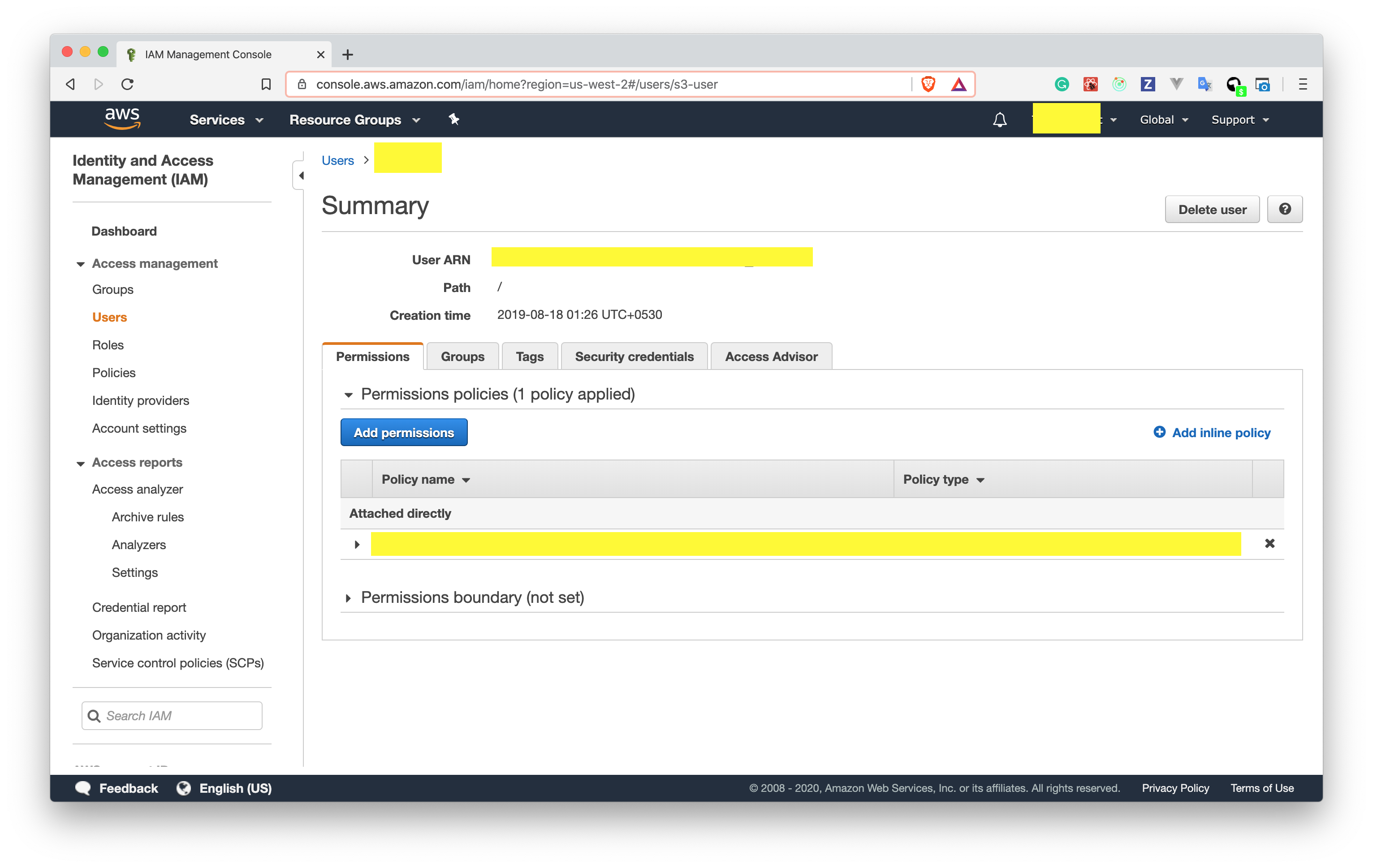
Task: Click Add inline policy link
Action: click(1212, 433)
